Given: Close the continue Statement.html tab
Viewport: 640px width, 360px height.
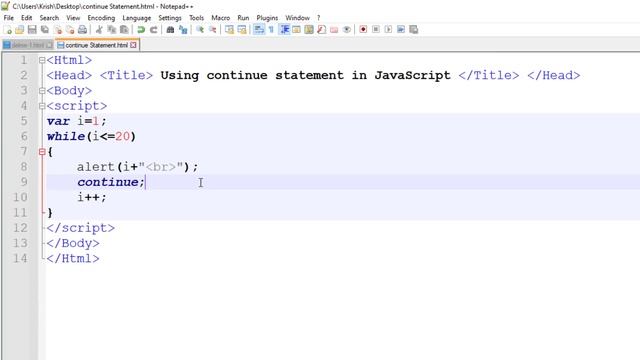Looking at the screenshot, I should pos(133,45).
